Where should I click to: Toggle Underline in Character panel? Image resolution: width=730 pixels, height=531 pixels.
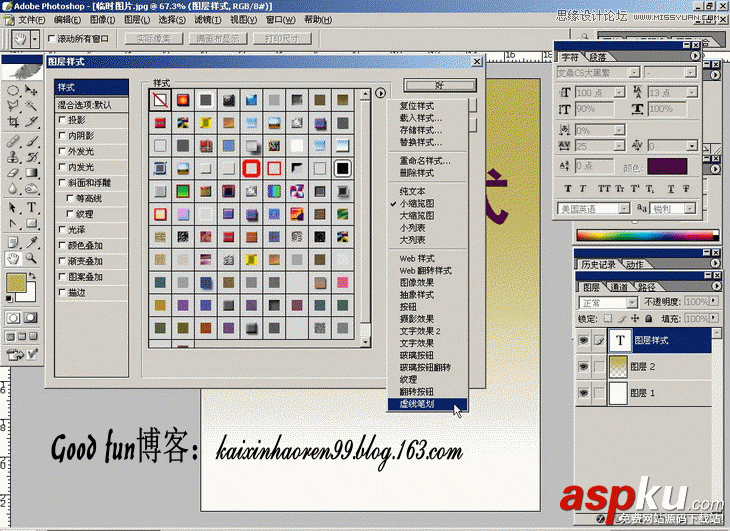[670, 188]
